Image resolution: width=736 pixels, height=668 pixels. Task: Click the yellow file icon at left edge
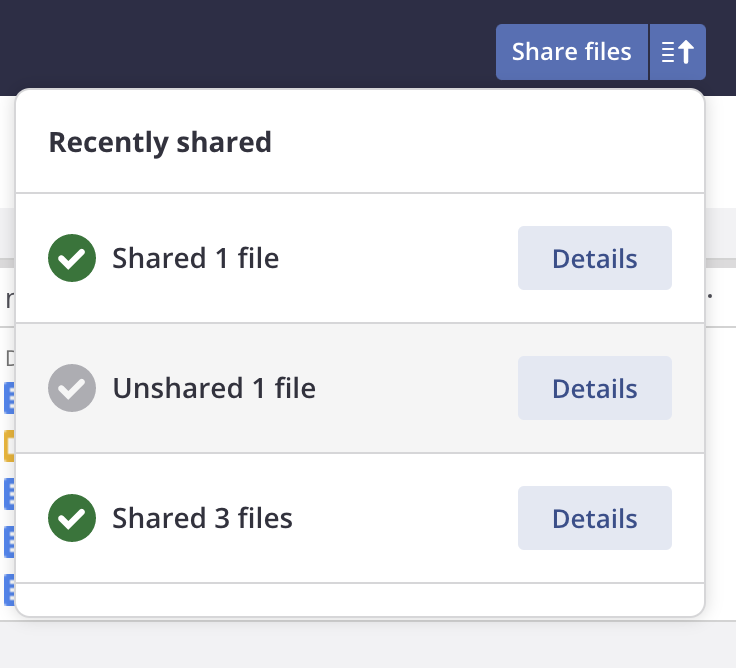(9, 445)
